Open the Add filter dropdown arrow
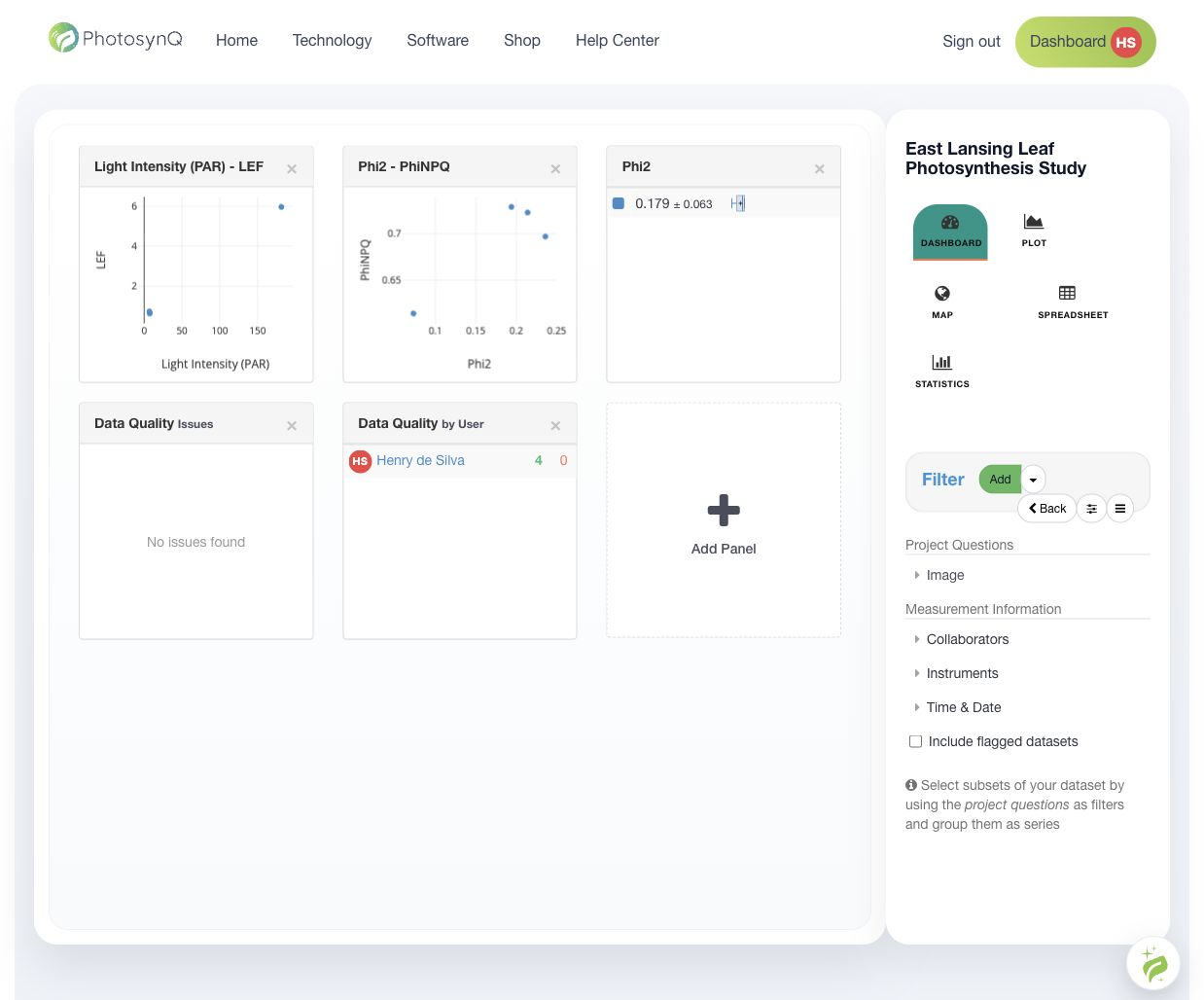 (x=1033, y=480)
